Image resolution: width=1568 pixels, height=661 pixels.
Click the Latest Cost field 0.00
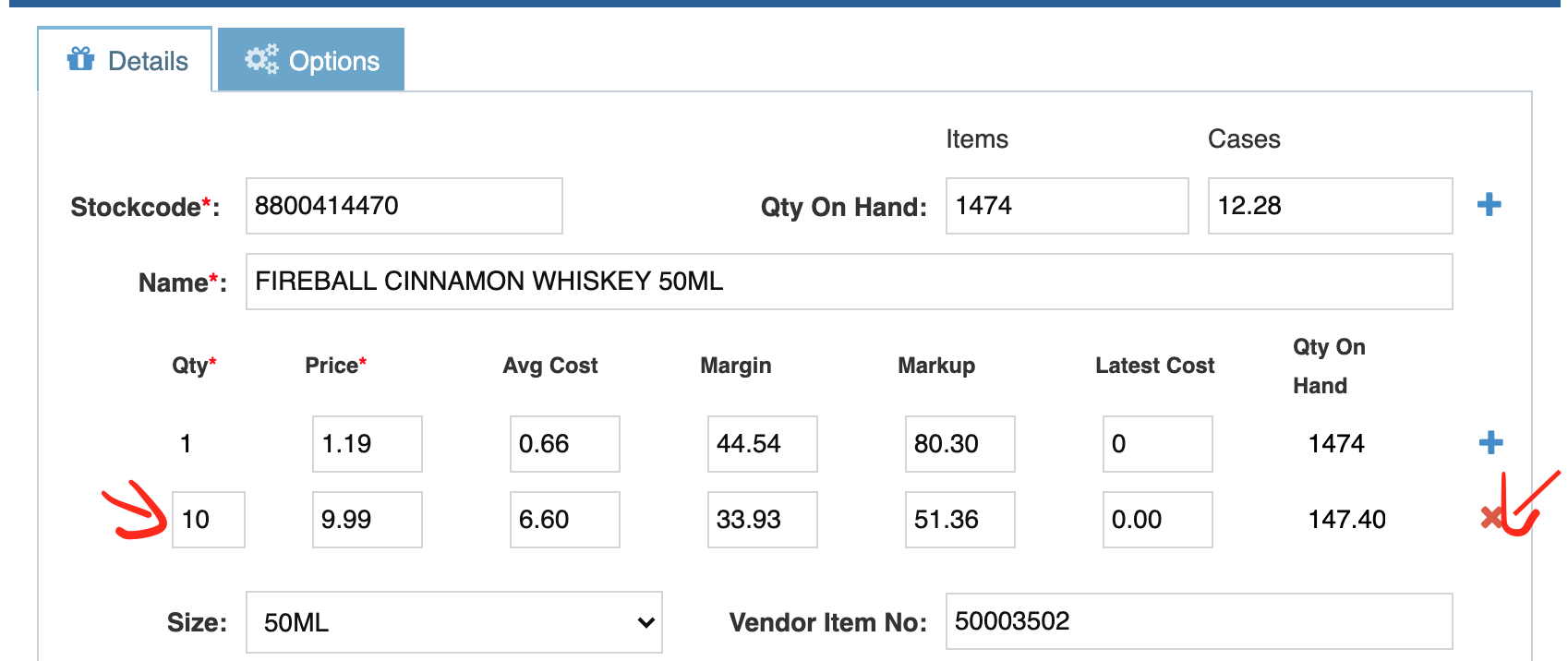coord(1158,520)
